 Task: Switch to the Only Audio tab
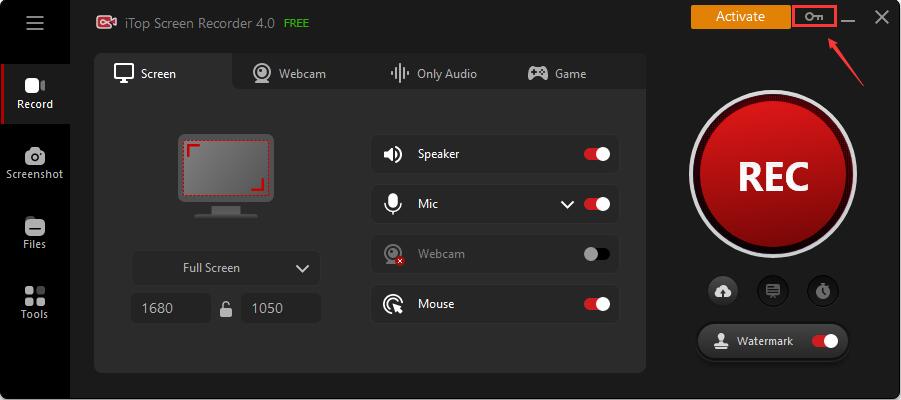click(x=433, y=73)
